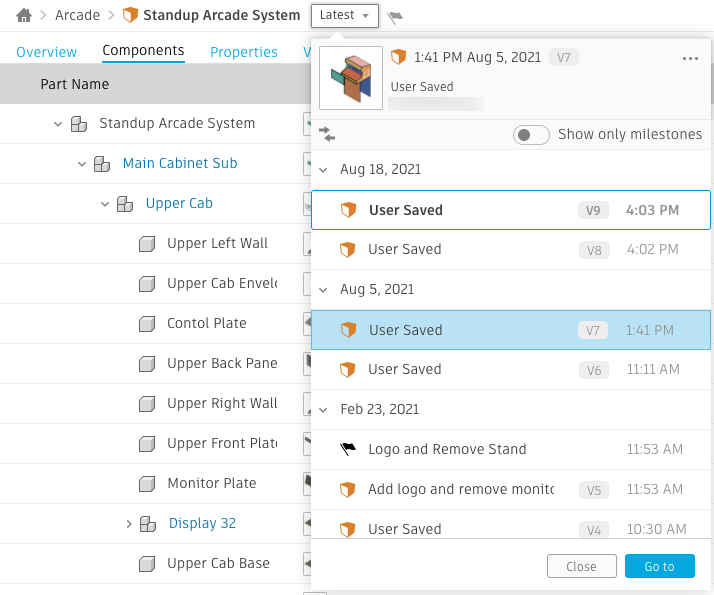Collapse the Aug 18, 2021 group
This screenshot has height=595, width=714.
pos(324,170)
